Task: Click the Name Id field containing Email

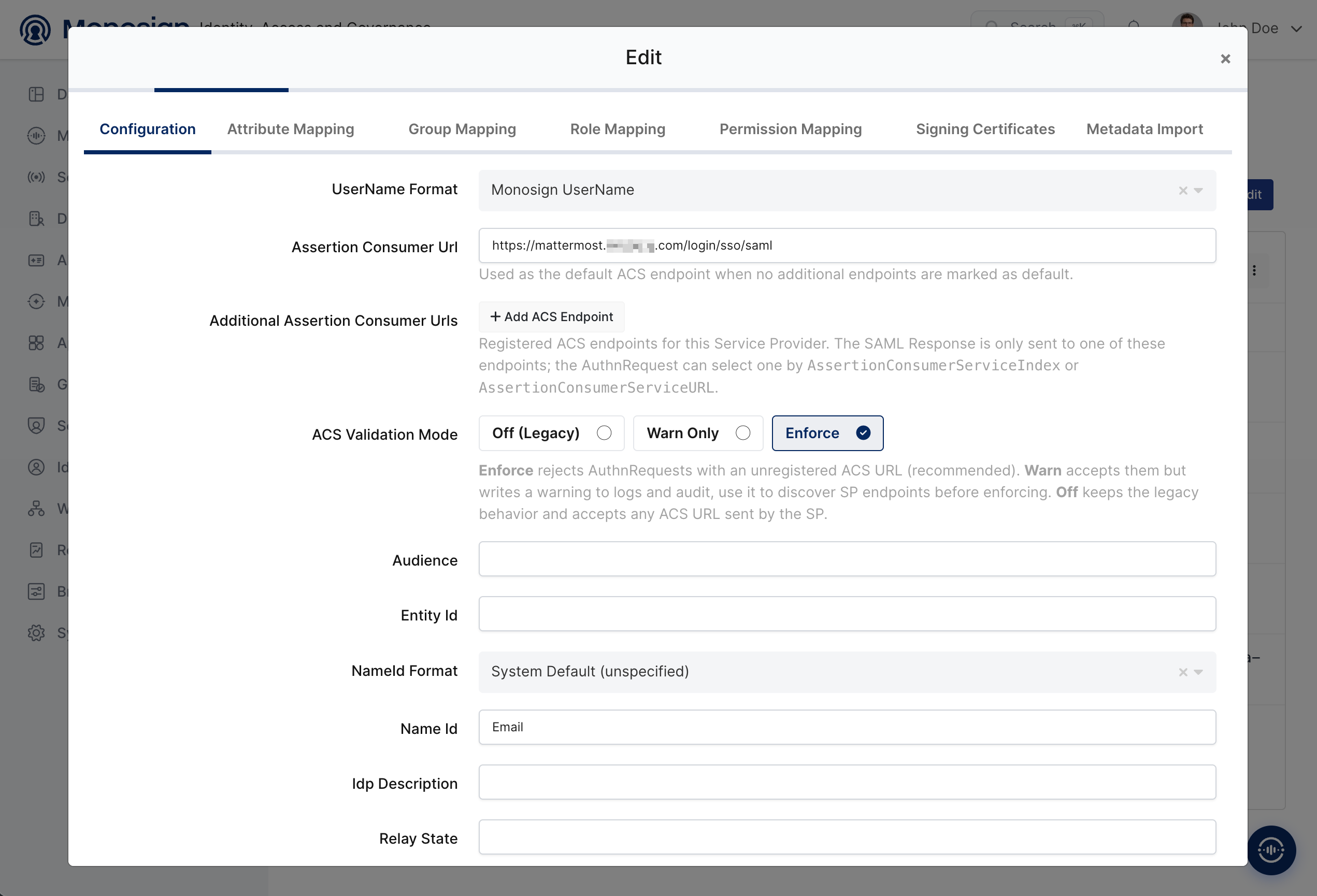Action: pyautogui.click(x=847, y=727)
